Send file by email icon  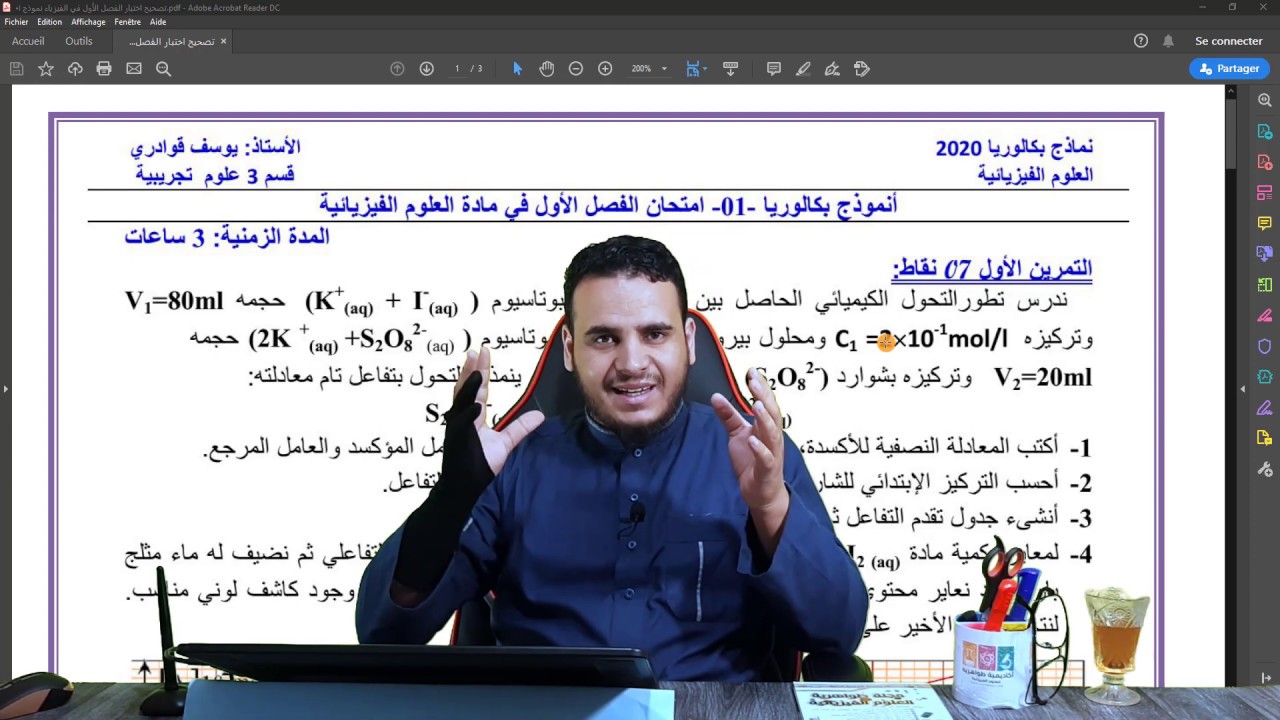134,69
